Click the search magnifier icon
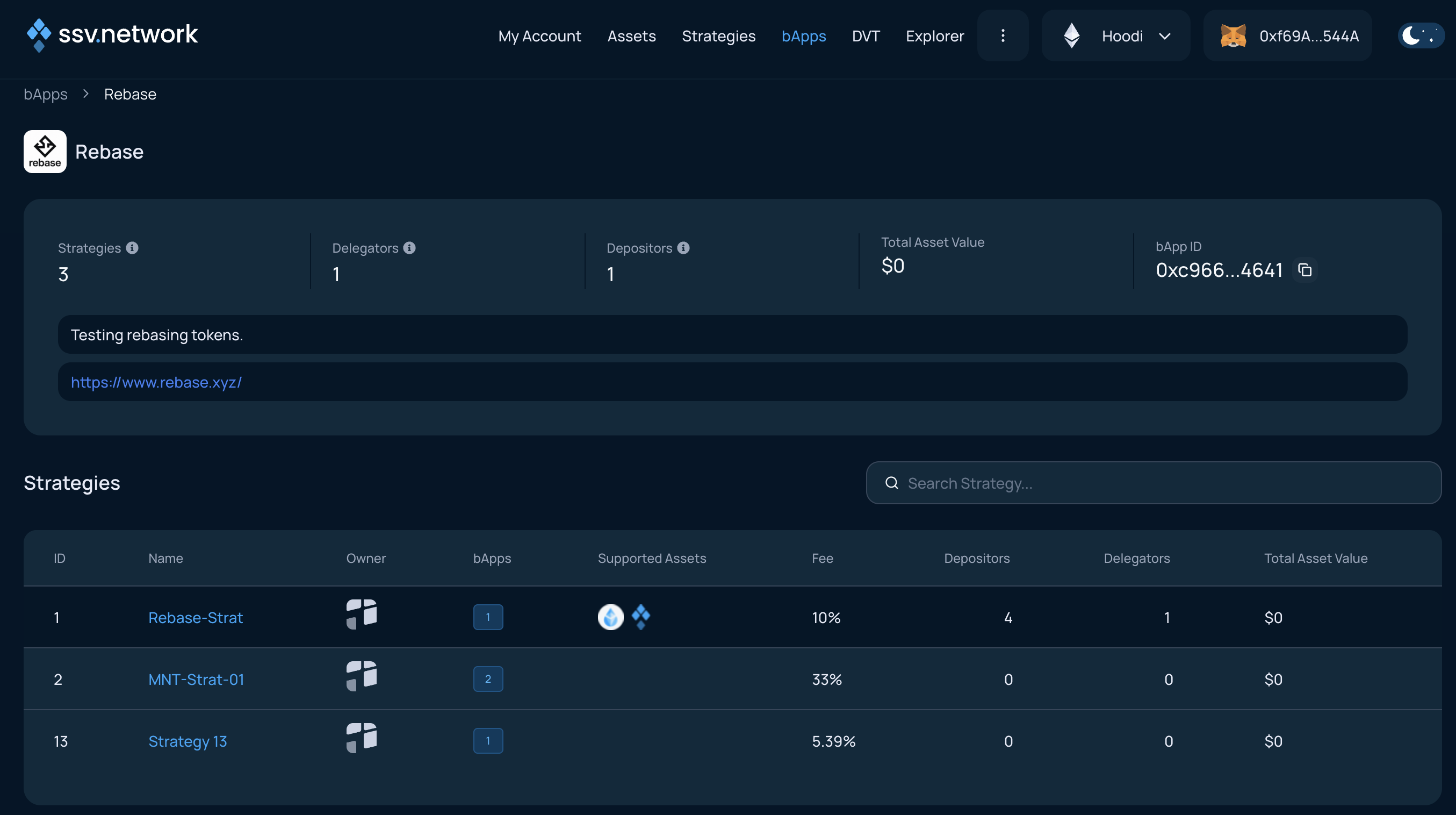Image resolution: width=1456 pixels, height=815 pixels. coord(891,483)
